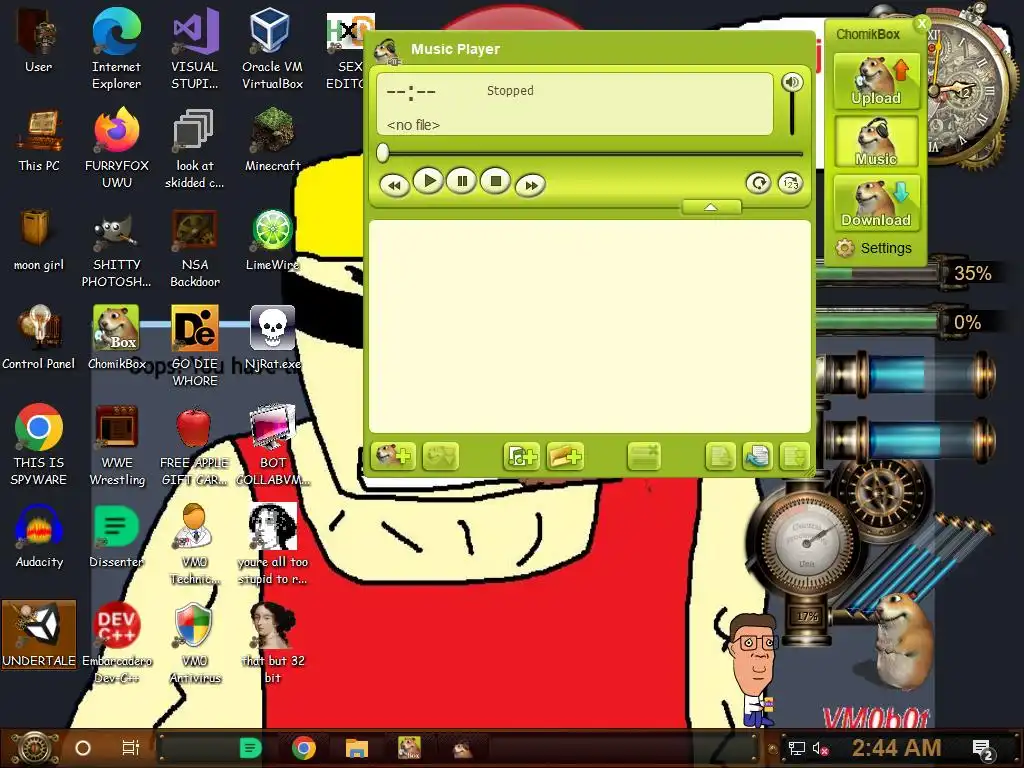
Task: Toggle repeat mode in Music Player
Action: (758, 183)
